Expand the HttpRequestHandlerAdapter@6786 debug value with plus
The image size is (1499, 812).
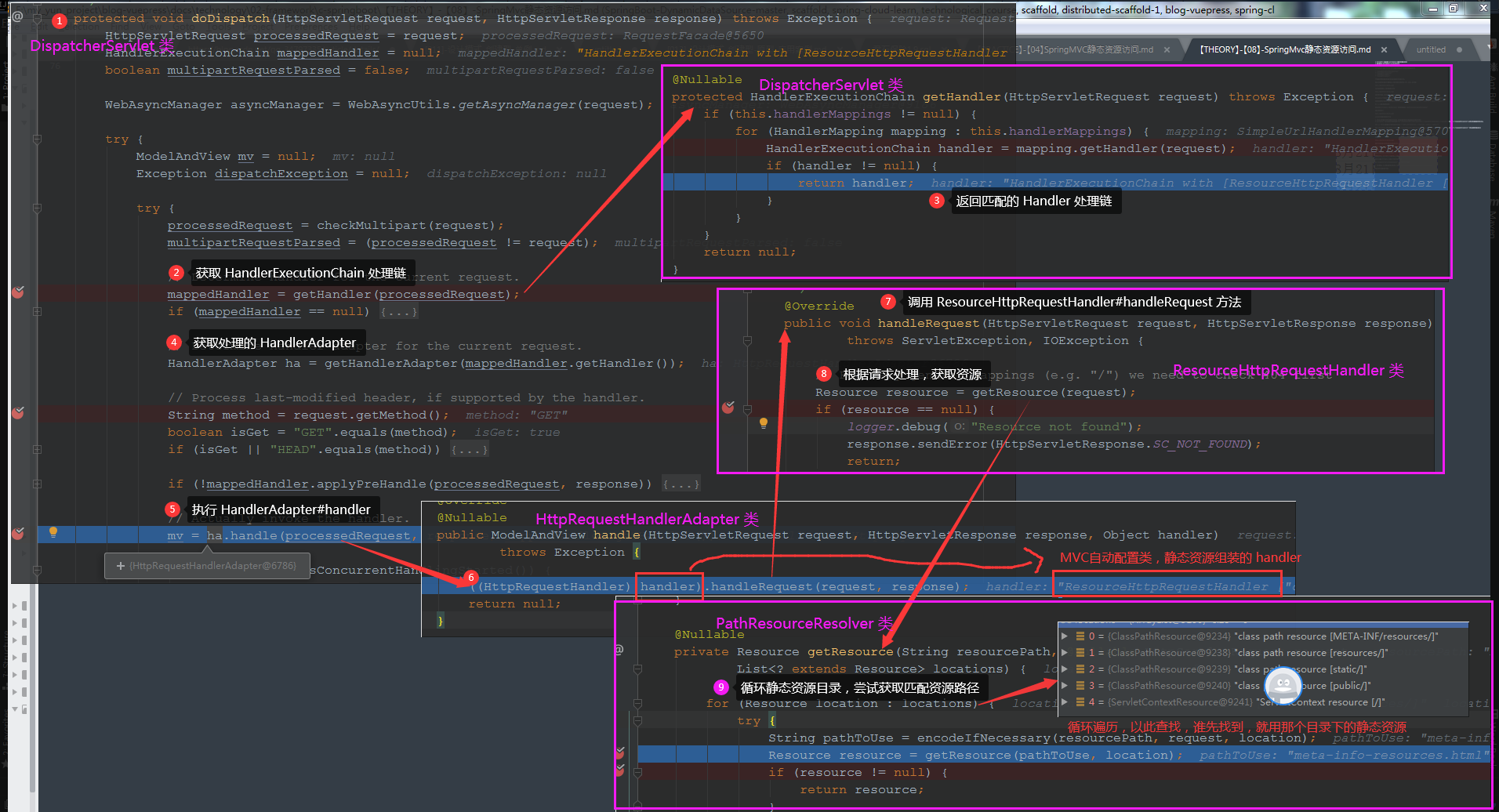(x=120, y=566)
